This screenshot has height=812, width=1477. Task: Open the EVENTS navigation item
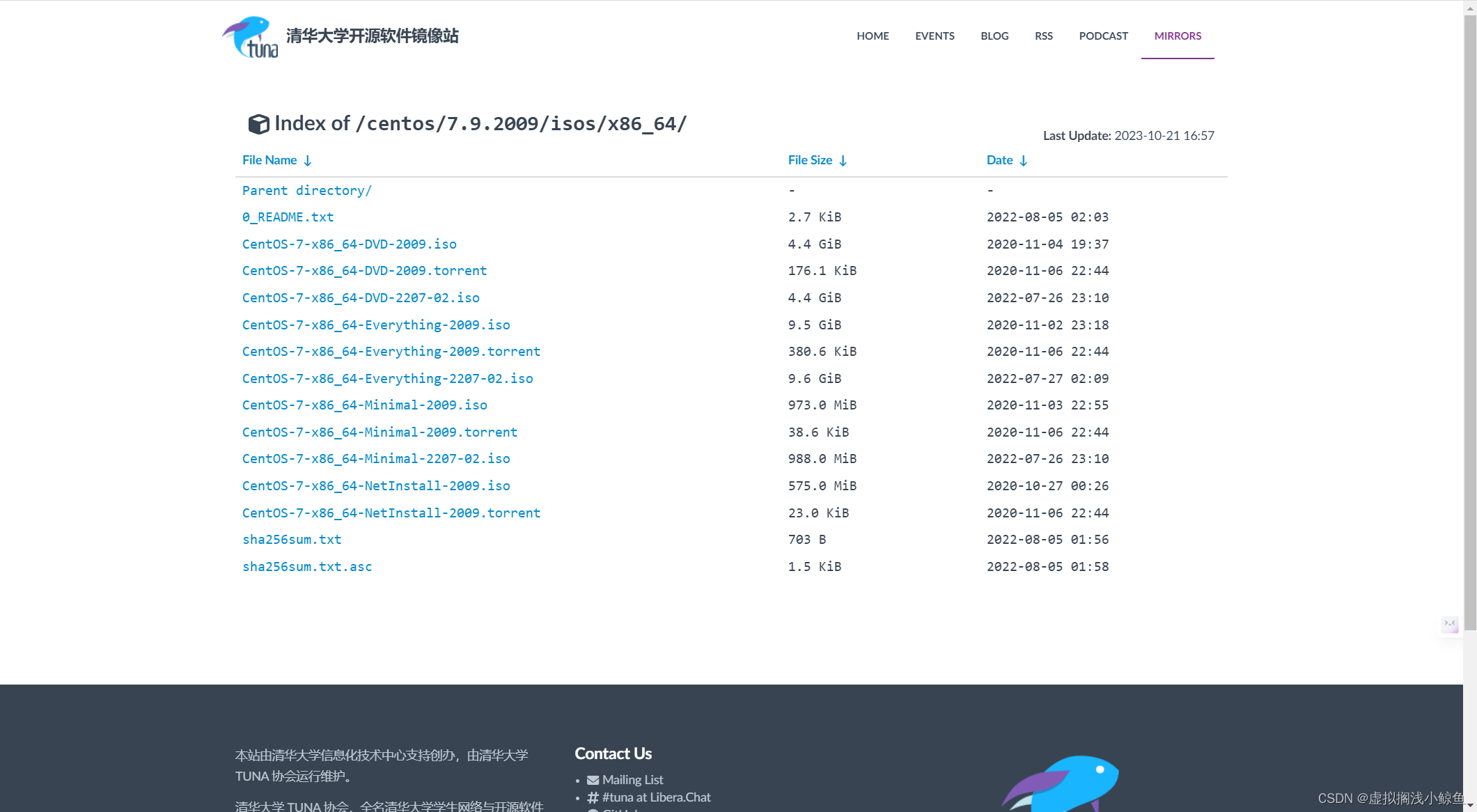tap(935, 36)
